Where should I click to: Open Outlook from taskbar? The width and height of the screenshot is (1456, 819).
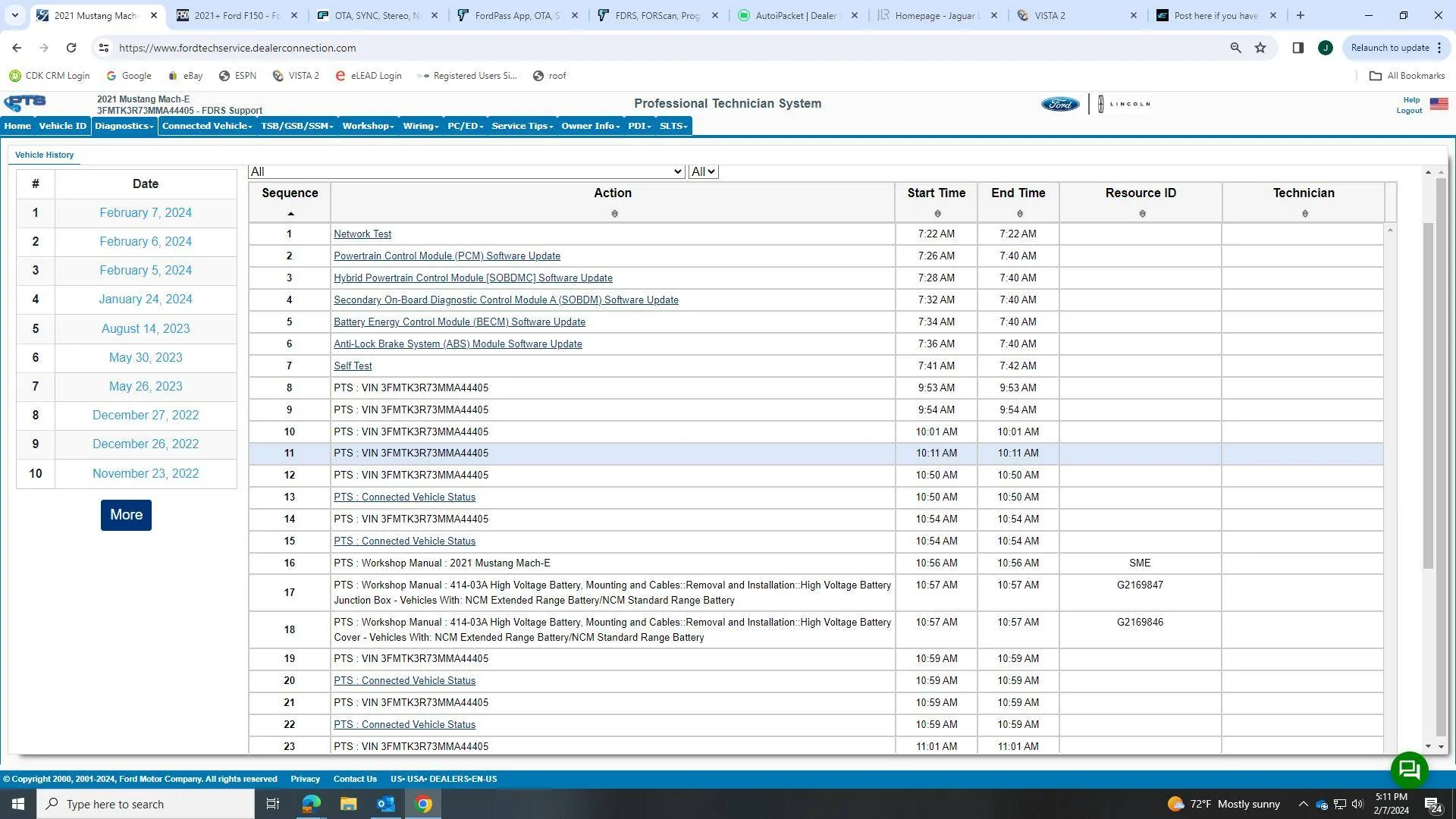[386, 804]
